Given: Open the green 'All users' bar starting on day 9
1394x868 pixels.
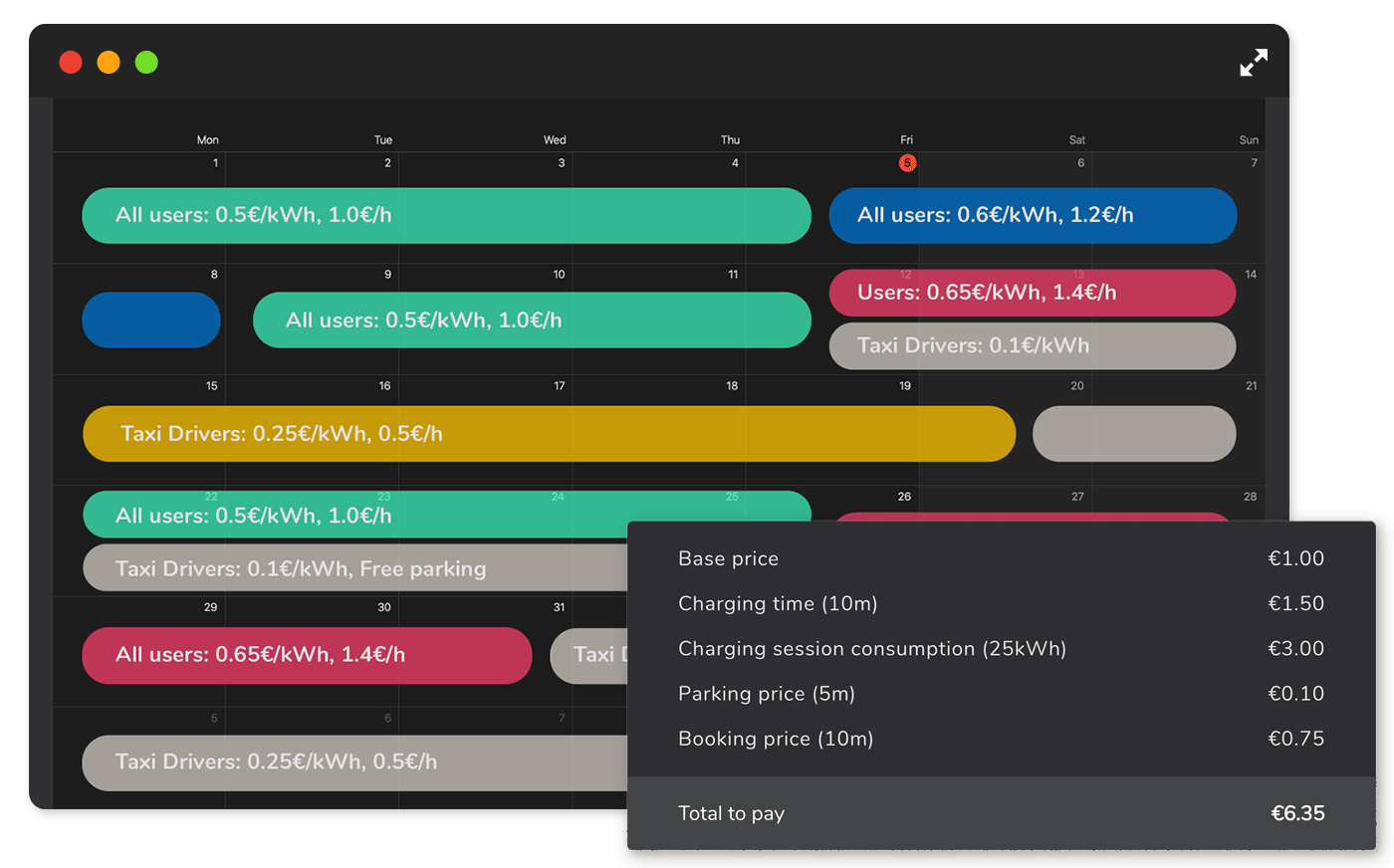Looking at the screenshot, I should 532,321.
